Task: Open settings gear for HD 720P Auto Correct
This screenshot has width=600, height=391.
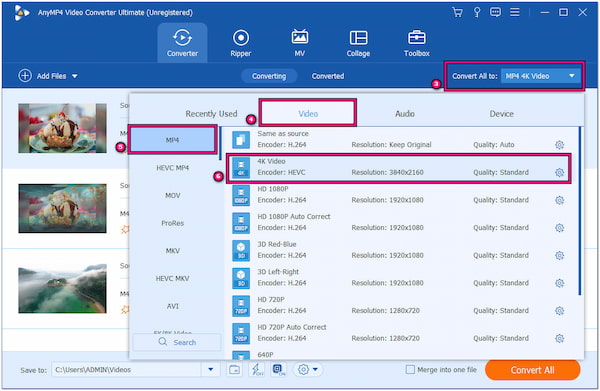Action: (559, 339)
